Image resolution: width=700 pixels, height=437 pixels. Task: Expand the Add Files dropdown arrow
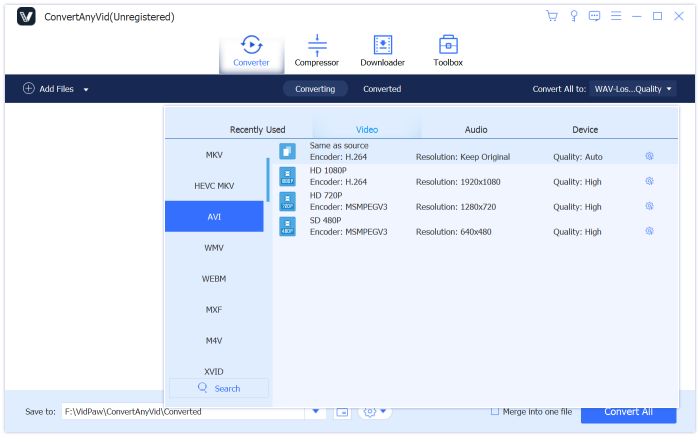[86, 89]
